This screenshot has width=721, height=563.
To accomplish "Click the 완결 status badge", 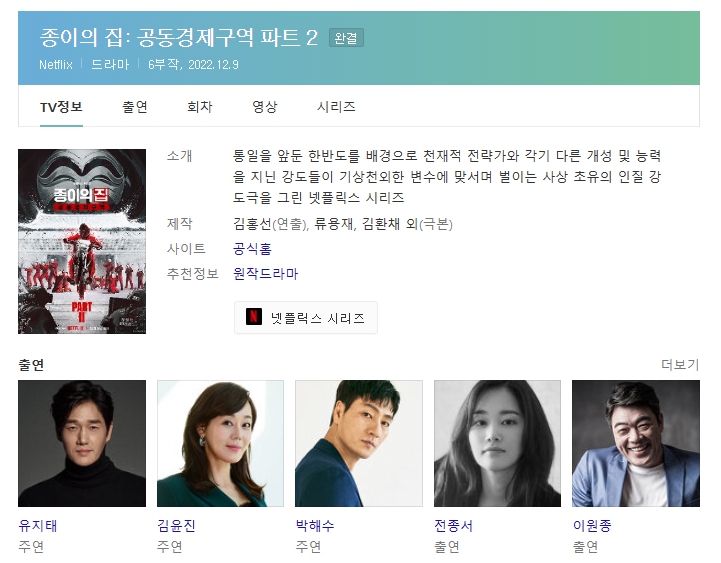I will point(346,38).
